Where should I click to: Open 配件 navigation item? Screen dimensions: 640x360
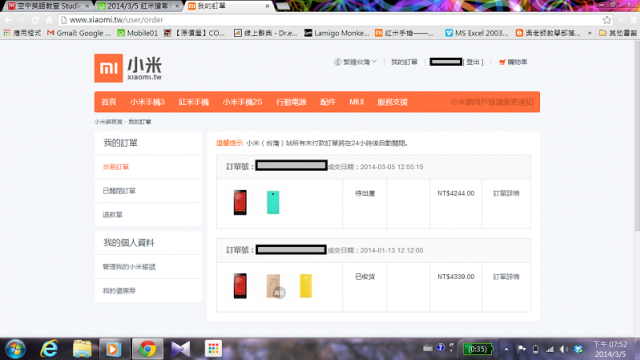coord(328,102)
